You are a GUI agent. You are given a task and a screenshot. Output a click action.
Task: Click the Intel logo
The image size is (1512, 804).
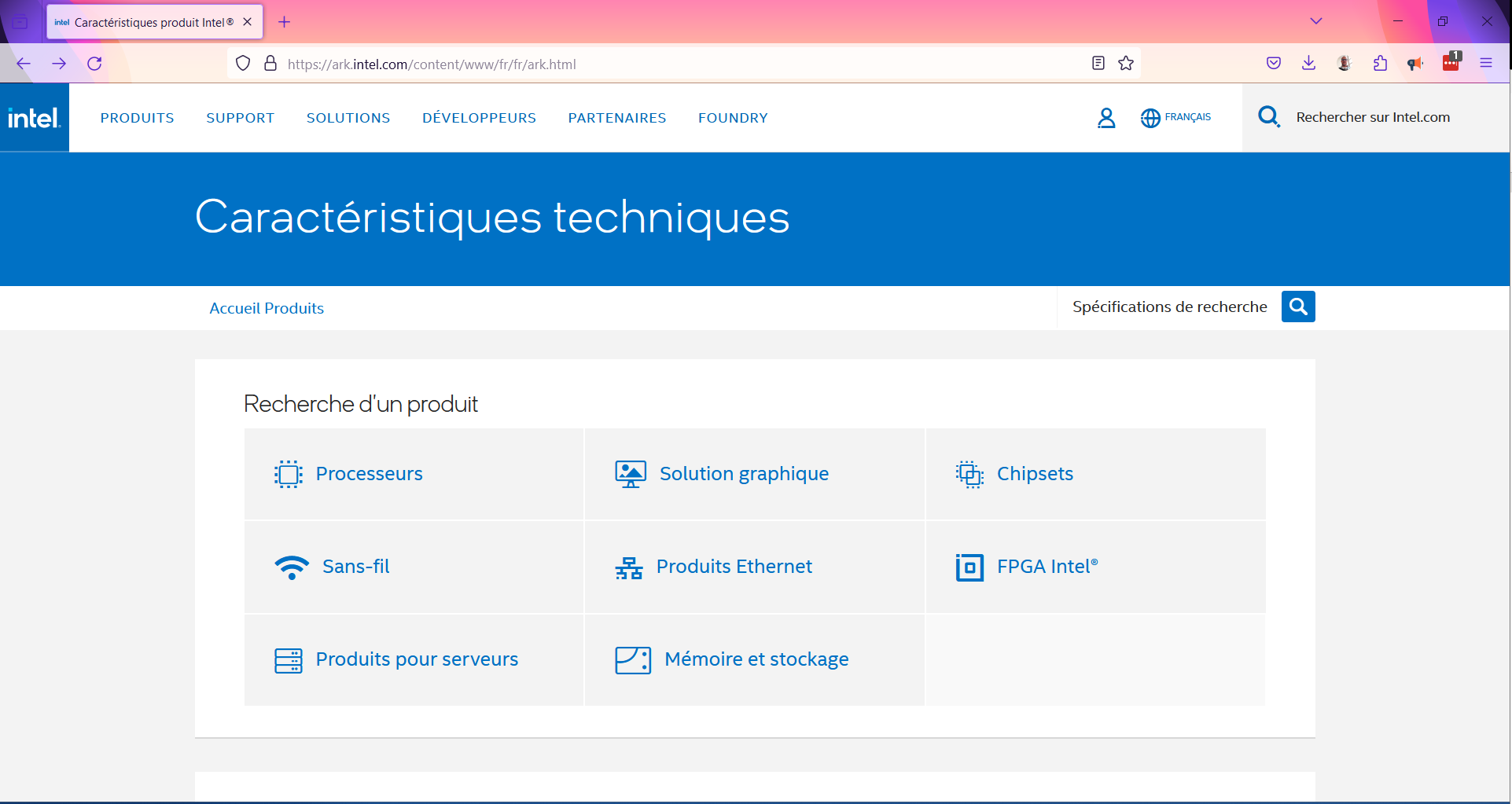[34, 118]
